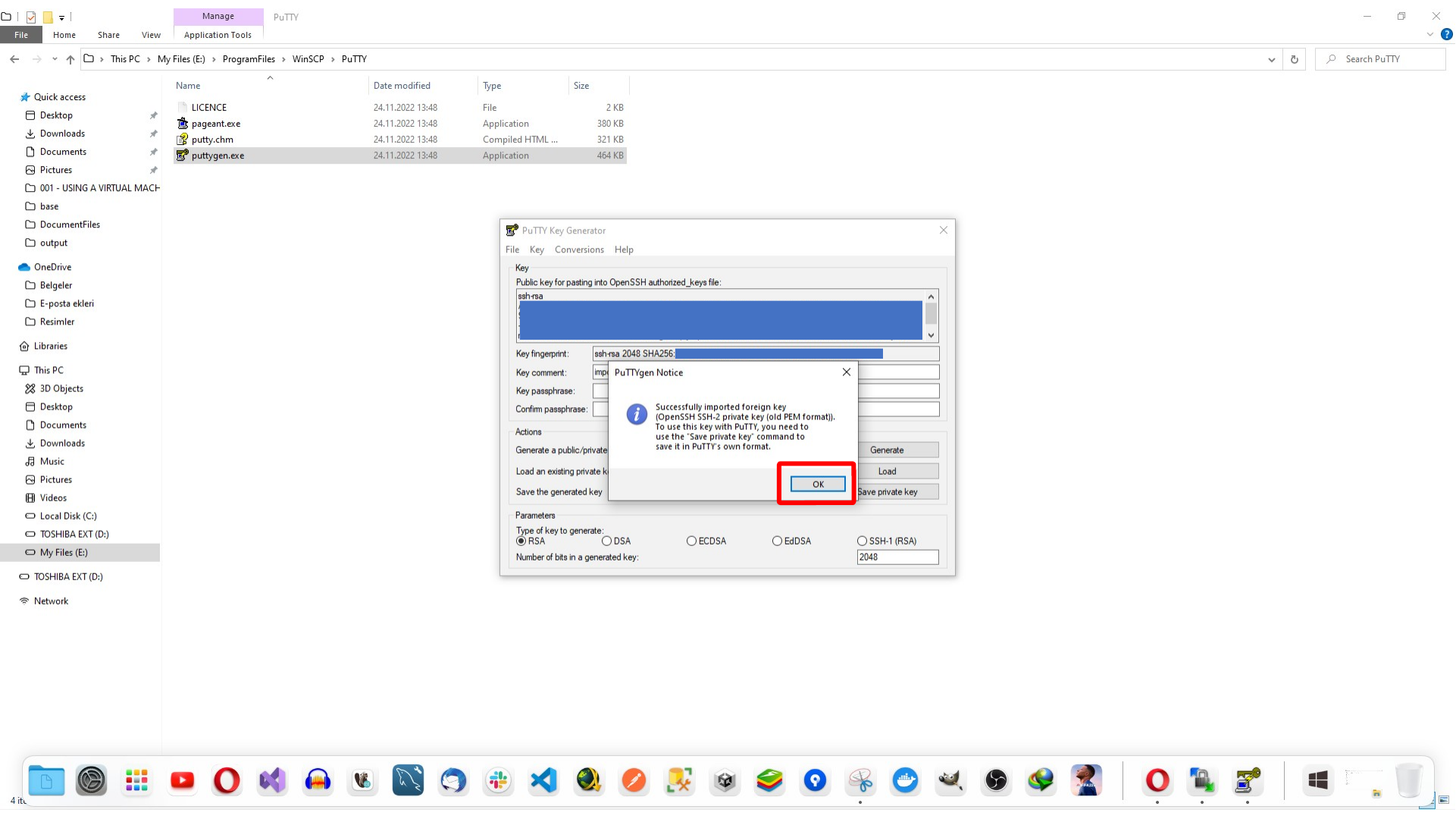Open the Share ribbon tab
1456x819 pixels.
108,35
